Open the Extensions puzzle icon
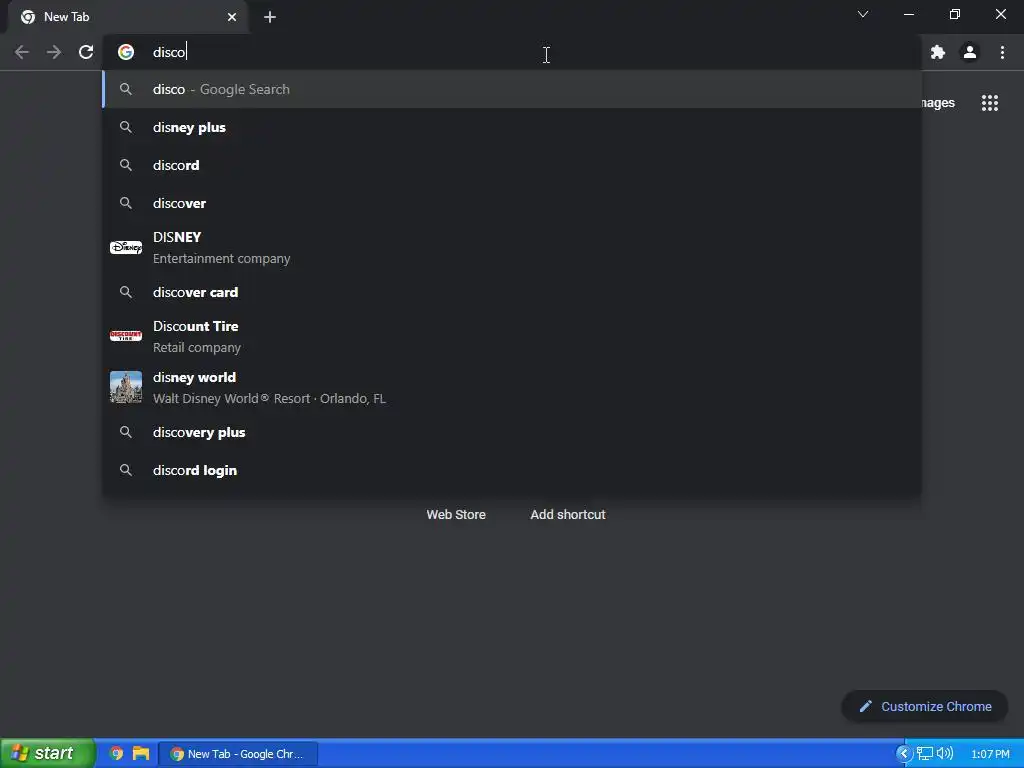The width and height of the screenshot is (1024, 768). click(x=938, y=52)
